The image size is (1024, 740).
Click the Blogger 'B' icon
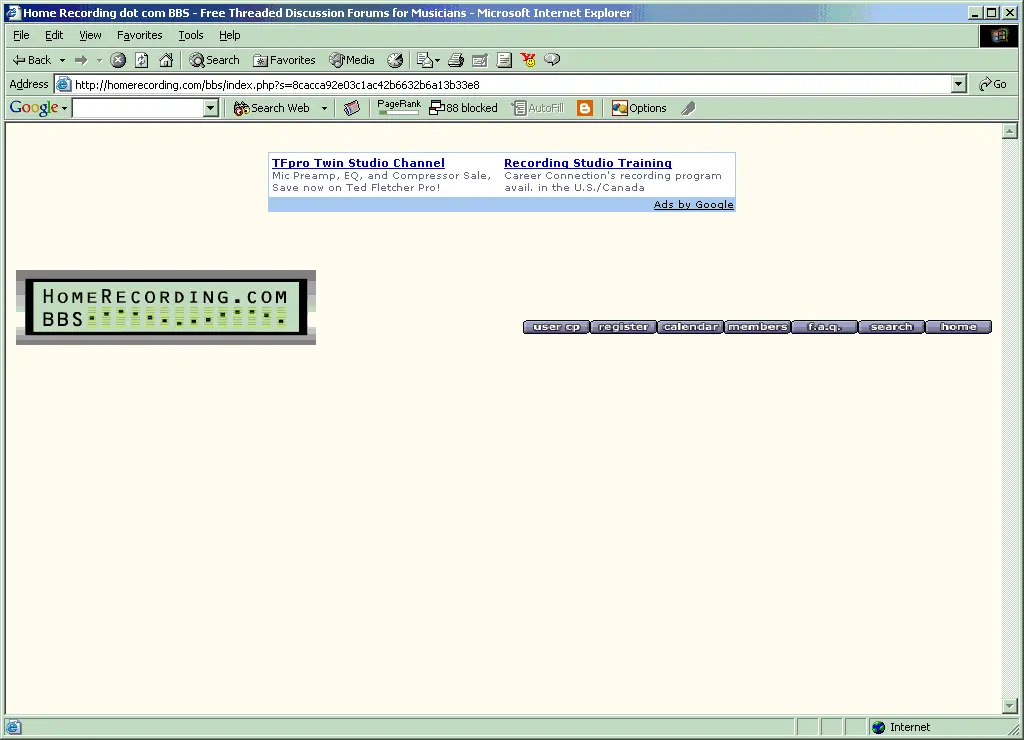pyautogui.click(x=585, y=108)
